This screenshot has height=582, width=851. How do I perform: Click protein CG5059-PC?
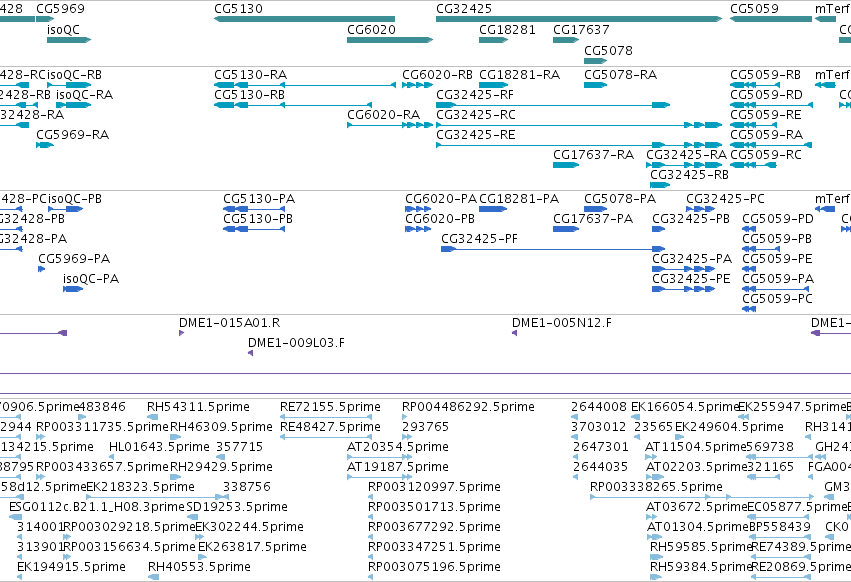749,309
